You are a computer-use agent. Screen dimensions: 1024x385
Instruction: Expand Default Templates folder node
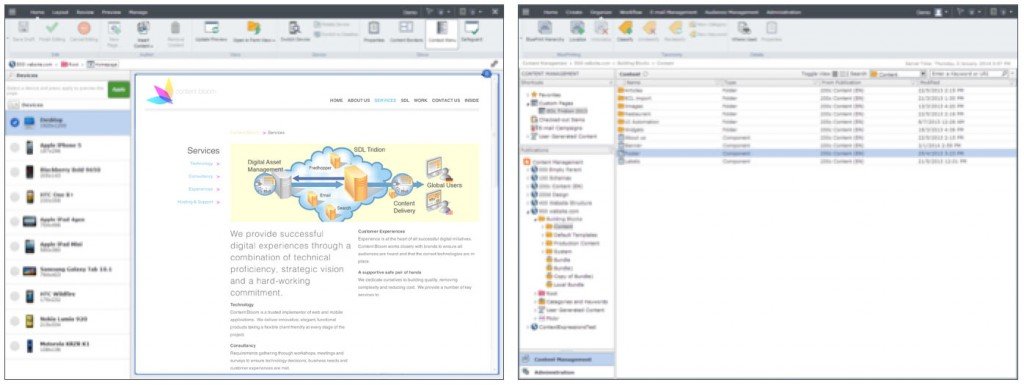coord(542,235)
